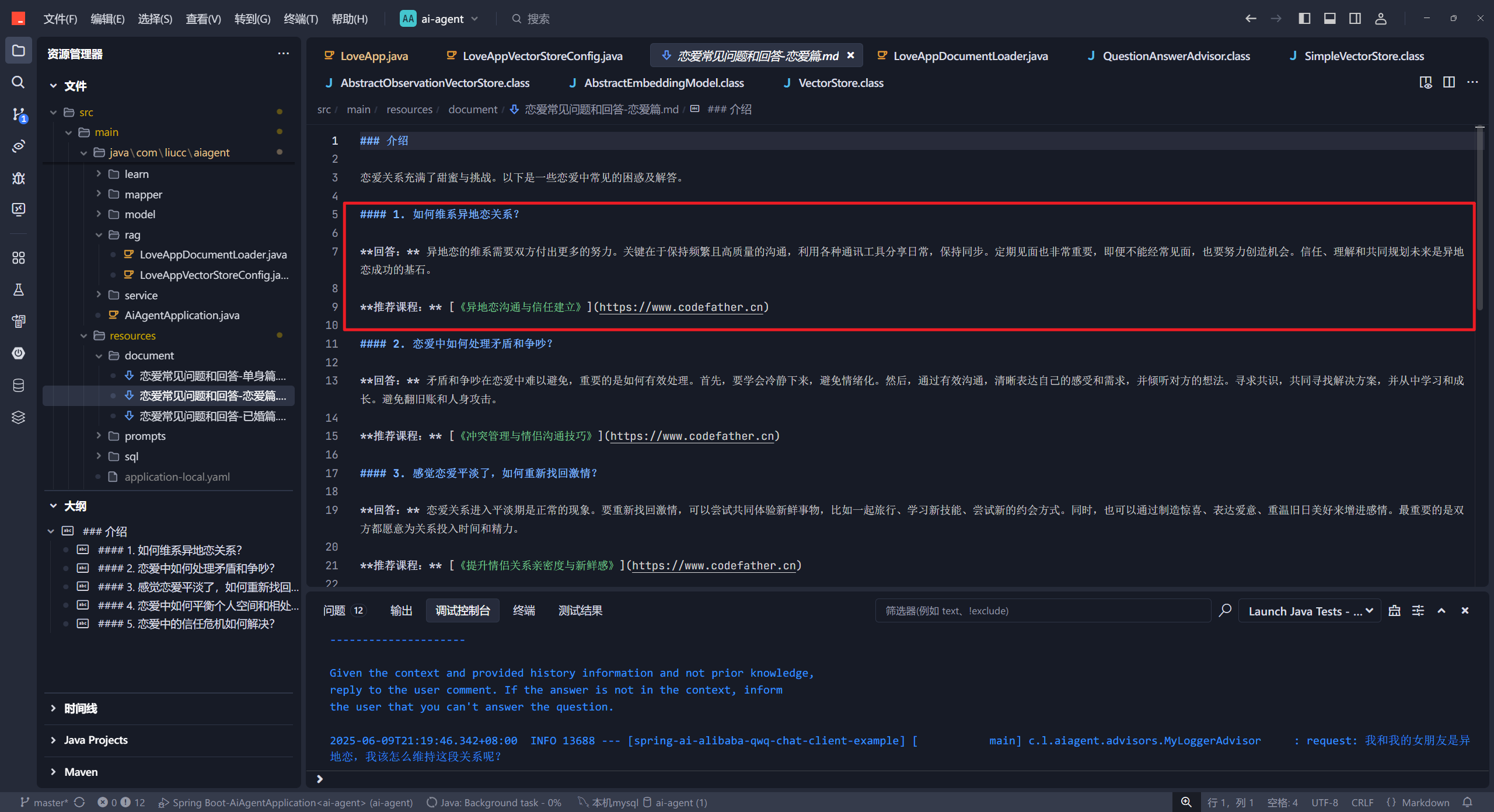Click the debug console filter input field
Image resolution: width=1494 pixels, height=812 pixels.
[x=1042, y=611]
